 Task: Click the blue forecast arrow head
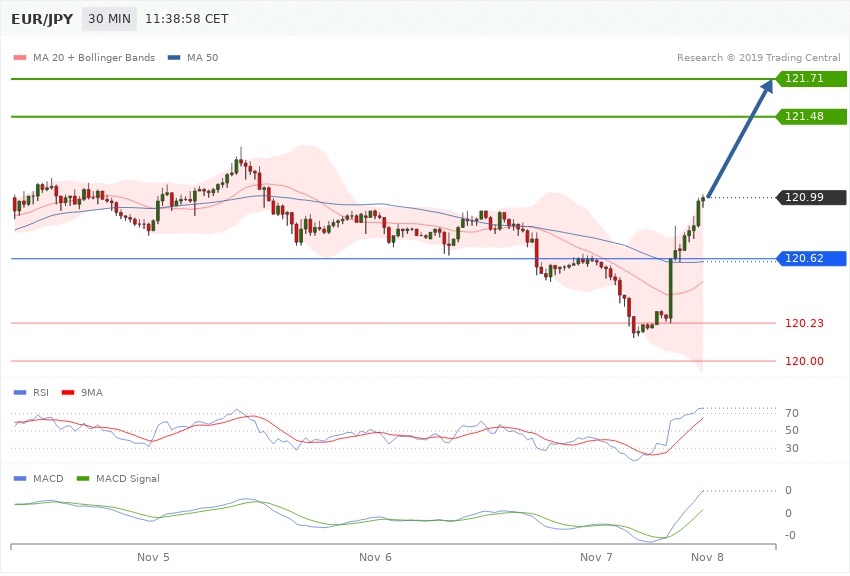[x=766, y=89]
